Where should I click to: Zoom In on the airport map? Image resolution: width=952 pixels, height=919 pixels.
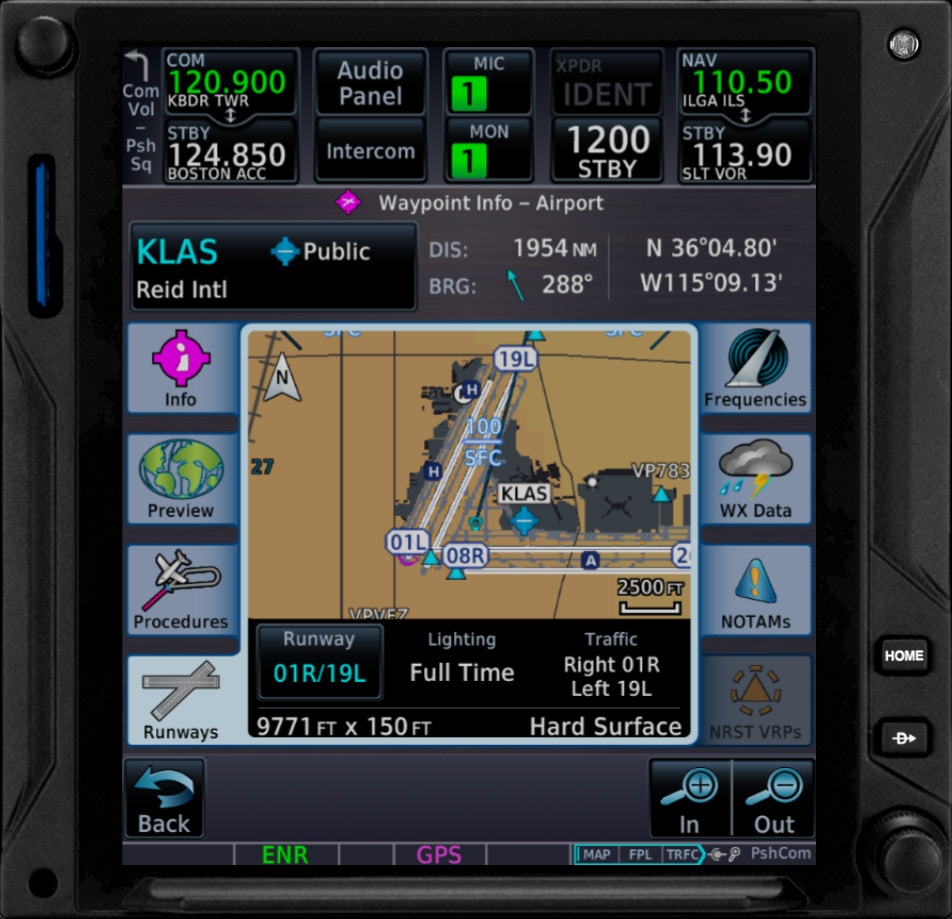[x=690, y=798]
